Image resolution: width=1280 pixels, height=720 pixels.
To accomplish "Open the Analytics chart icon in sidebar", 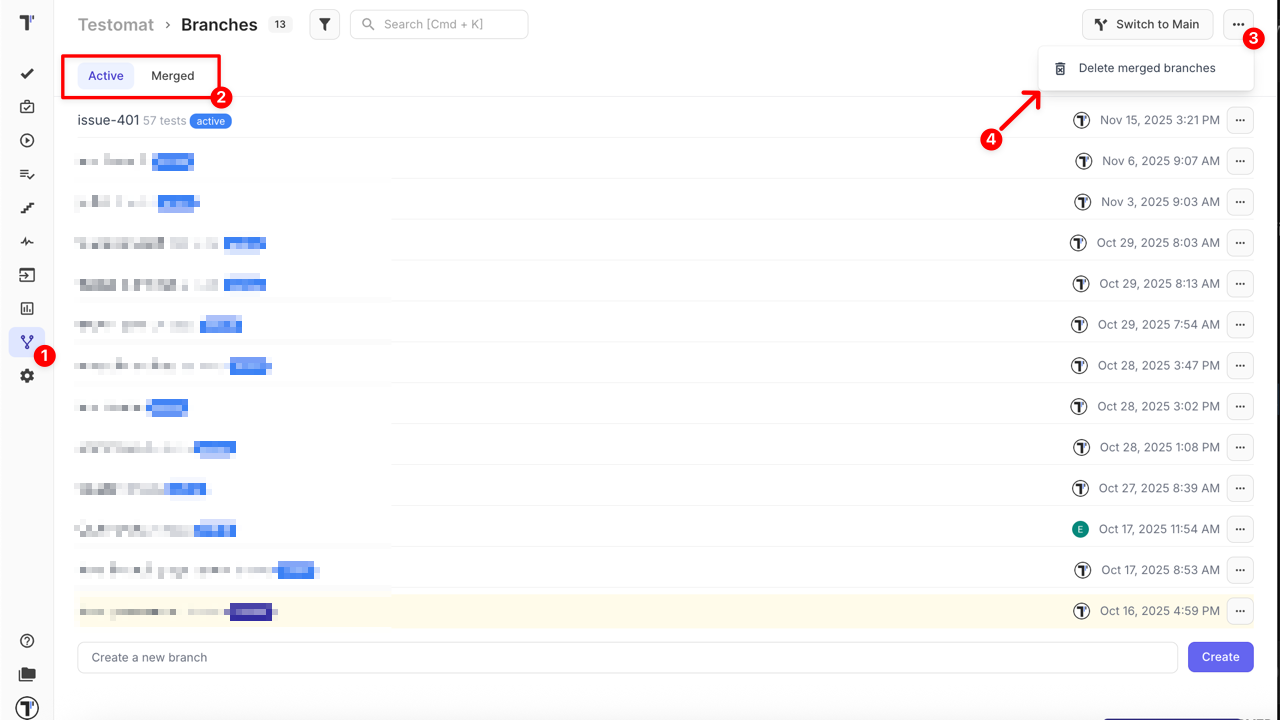I will 27,309.
